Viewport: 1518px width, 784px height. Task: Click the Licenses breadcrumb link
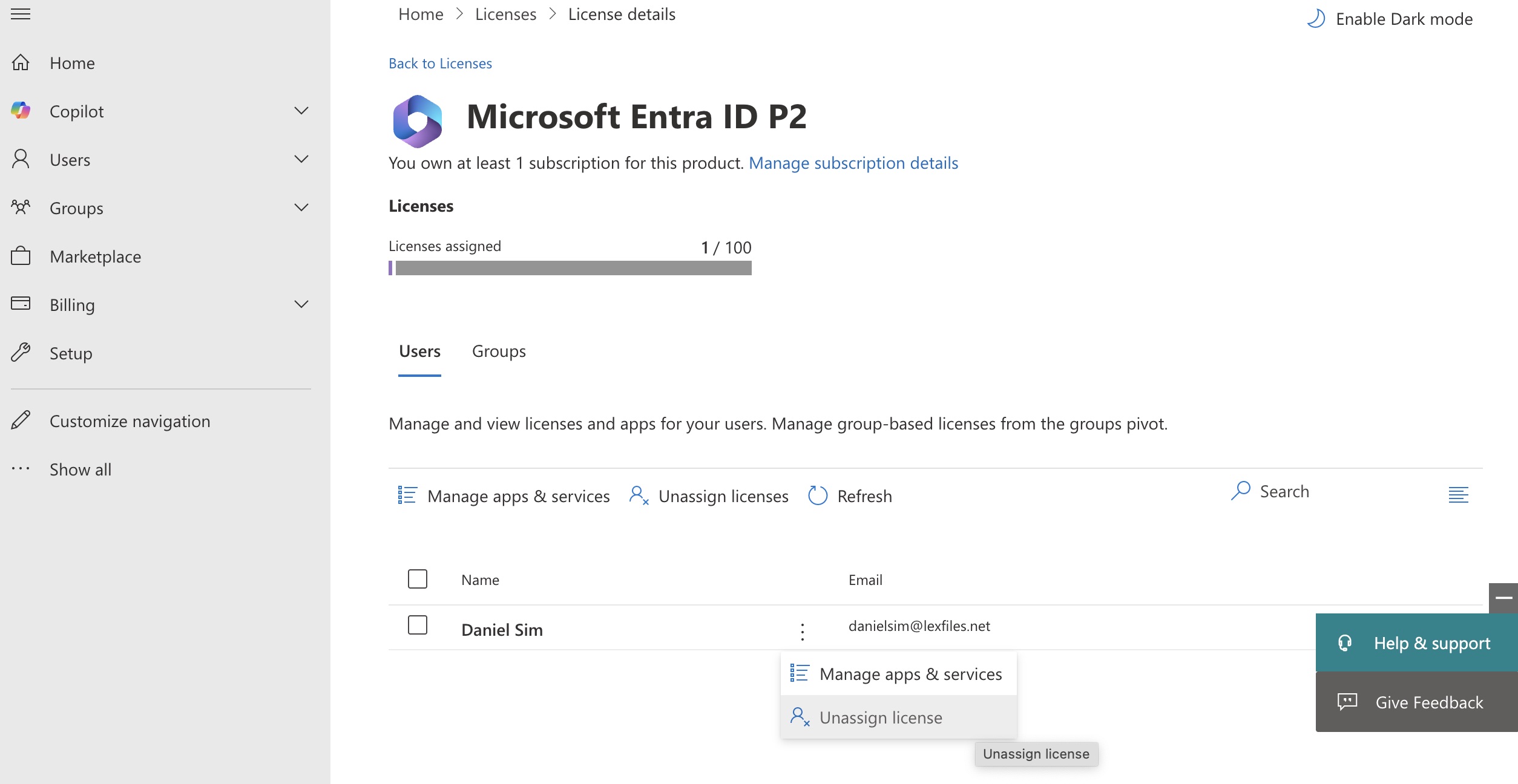point(505,14)
